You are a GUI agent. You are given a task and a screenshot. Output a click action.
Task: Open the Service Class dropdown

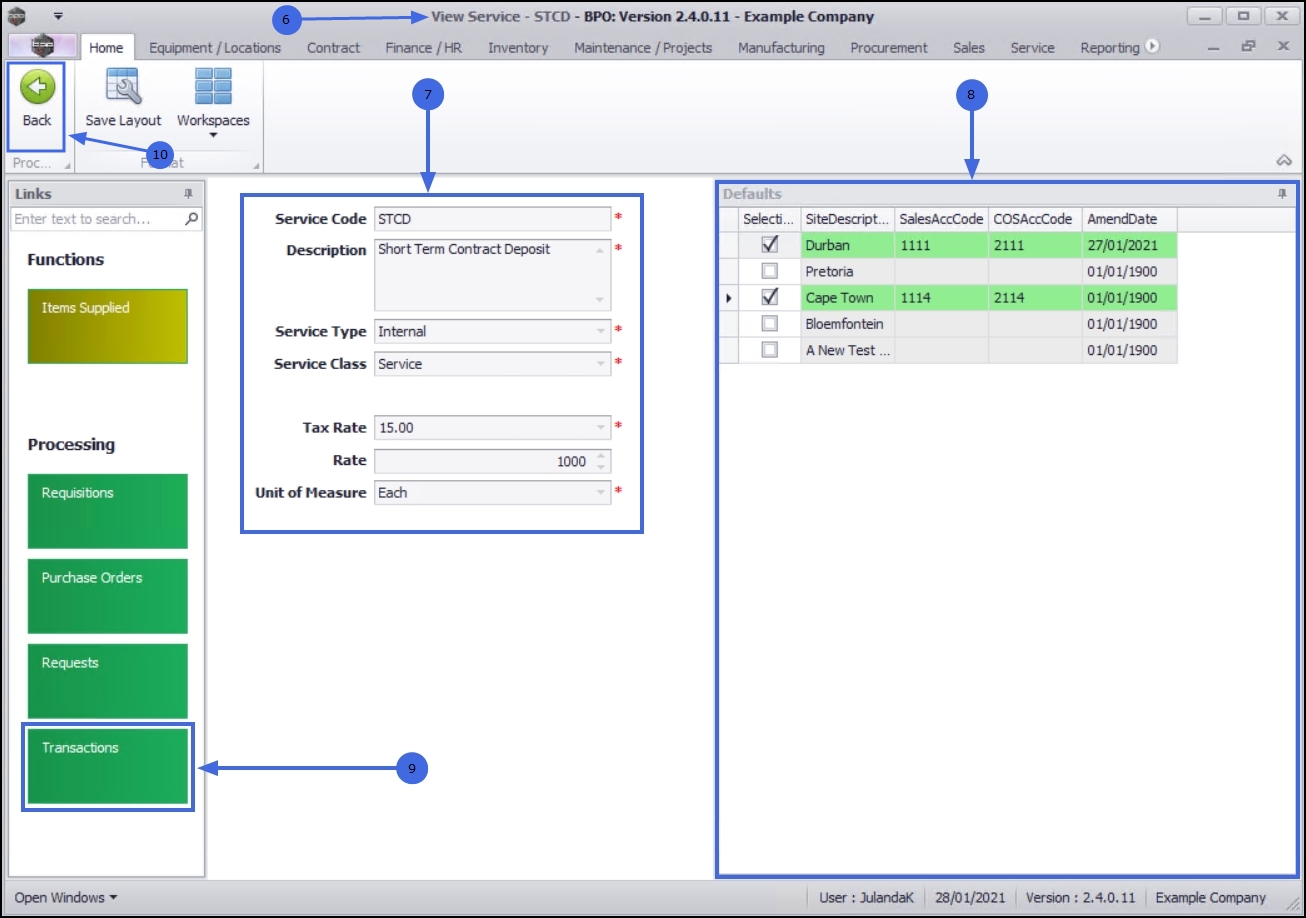(601, 364)
